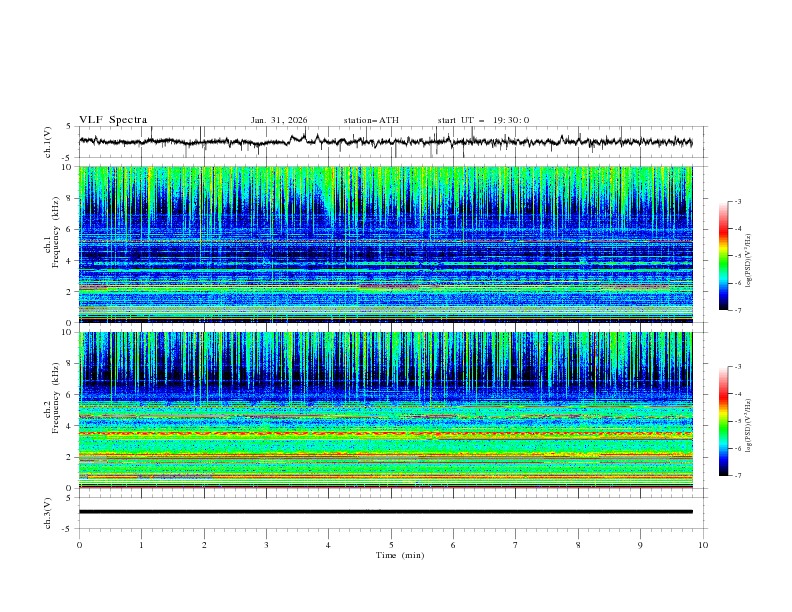Click the "2" kHz tick on ch.2 frequency axis
Screen dimensions: 792x612
coord(71,457)
